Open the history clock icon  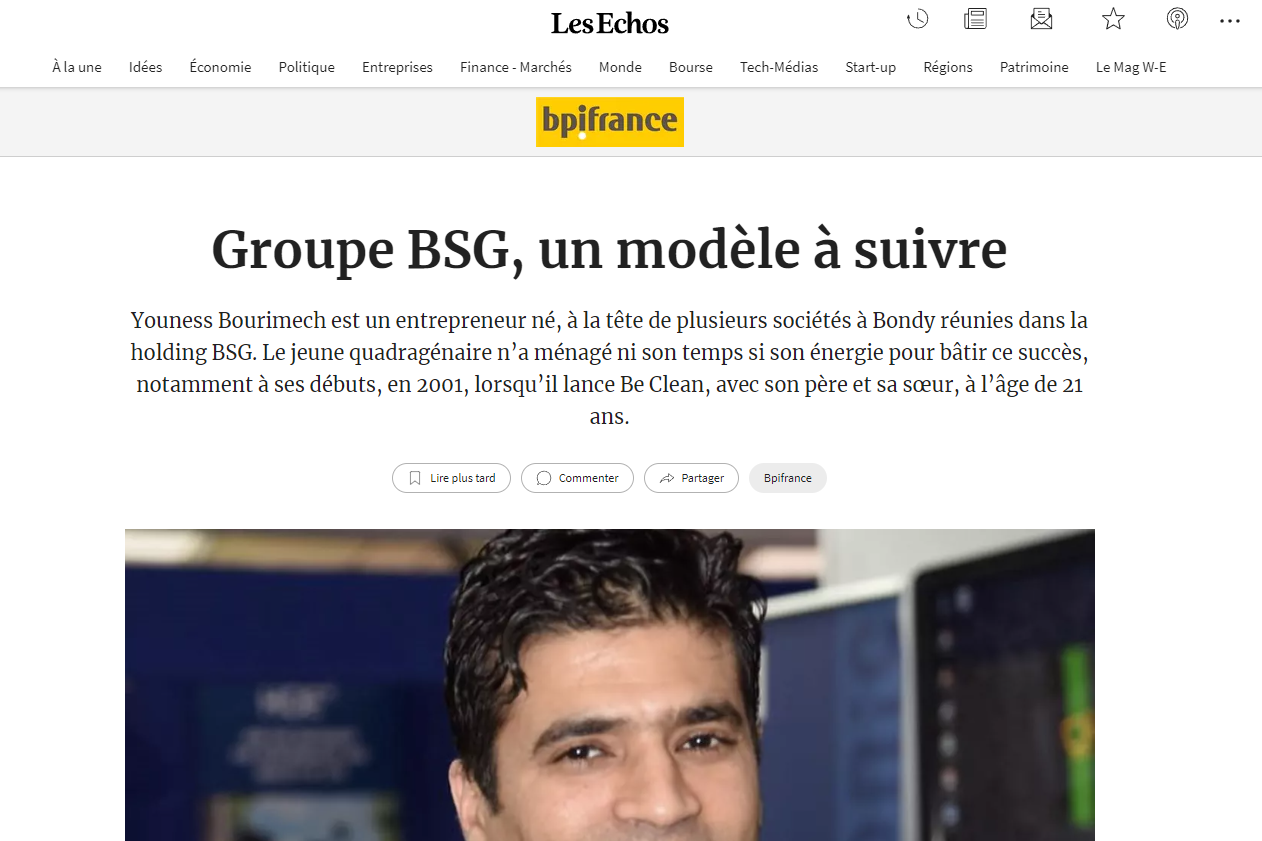917,19
